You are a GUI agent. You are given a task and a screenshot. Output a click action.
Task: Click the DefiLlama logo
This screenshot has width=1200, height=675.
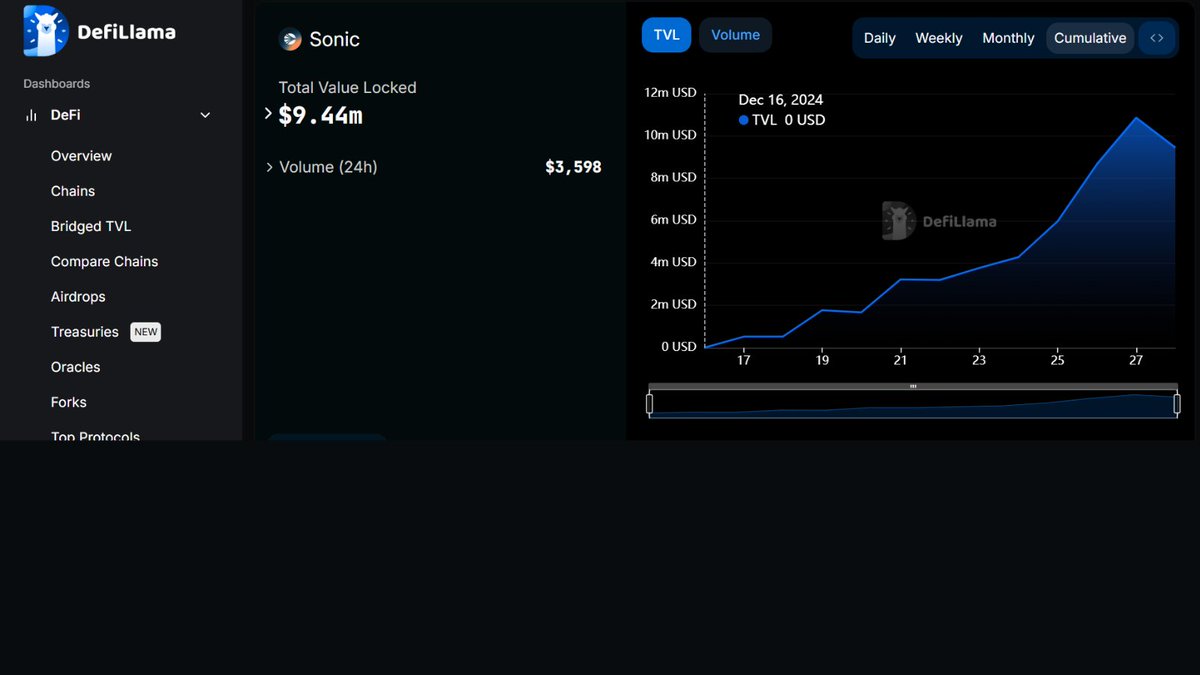coord(99,31)
